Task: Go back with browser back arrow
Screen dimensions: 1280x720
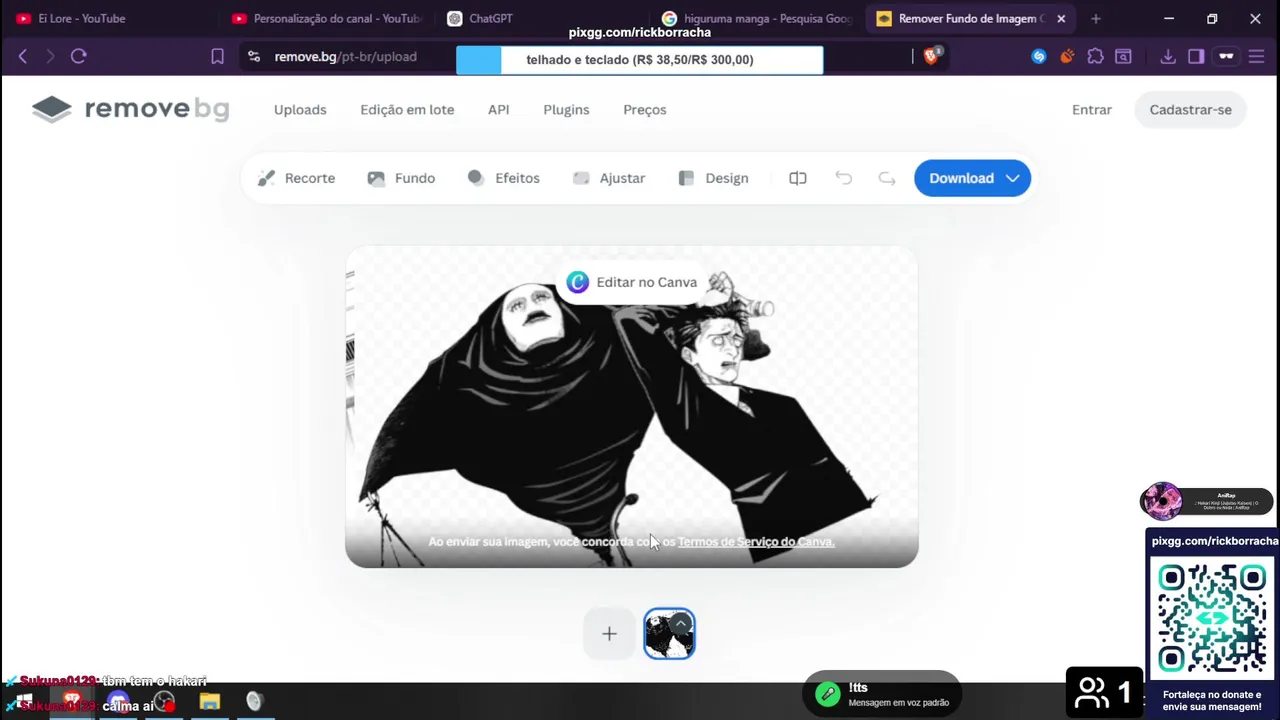Action: point(23,57)
